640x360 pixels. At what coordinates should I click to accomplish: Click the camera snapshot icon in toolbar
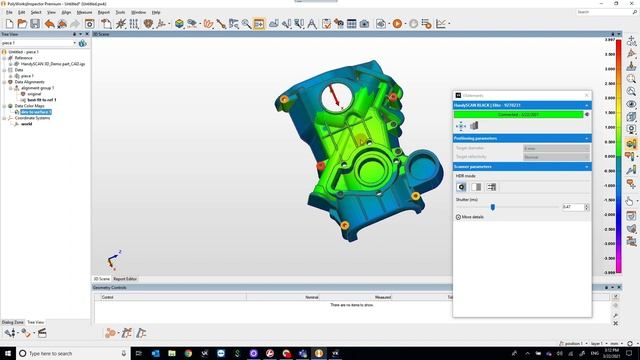click(x=364, y=24)
